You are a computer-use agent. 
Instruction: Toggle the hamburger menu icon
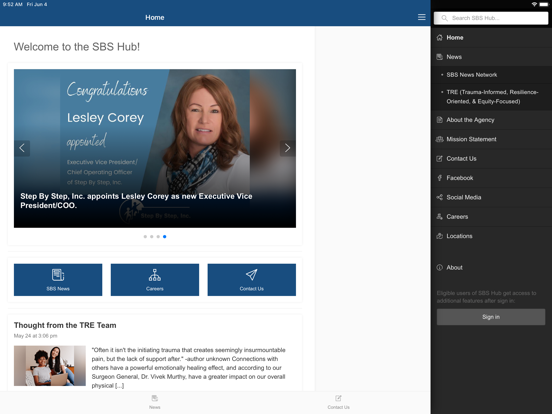pos(421,17)
